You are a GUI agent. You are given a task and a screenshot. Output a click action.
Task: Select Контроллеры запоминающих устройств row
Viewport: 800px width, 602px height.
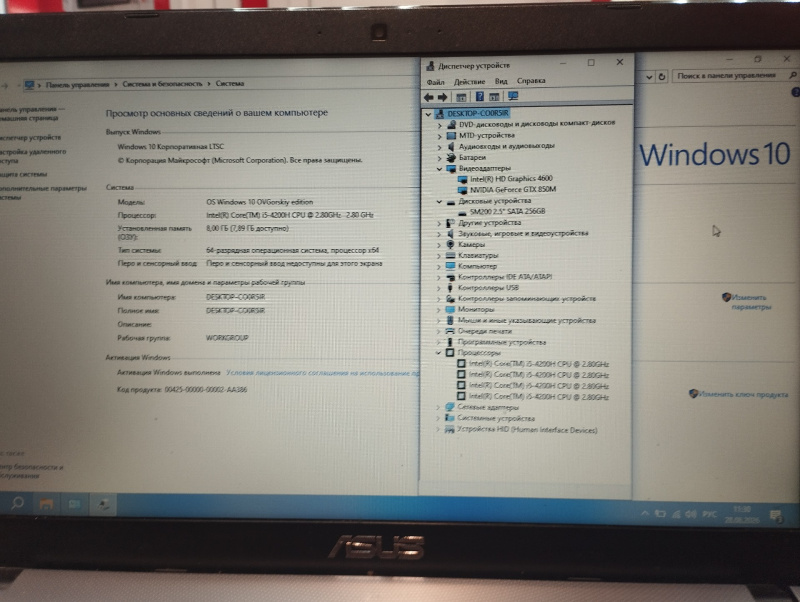[527, 298]
